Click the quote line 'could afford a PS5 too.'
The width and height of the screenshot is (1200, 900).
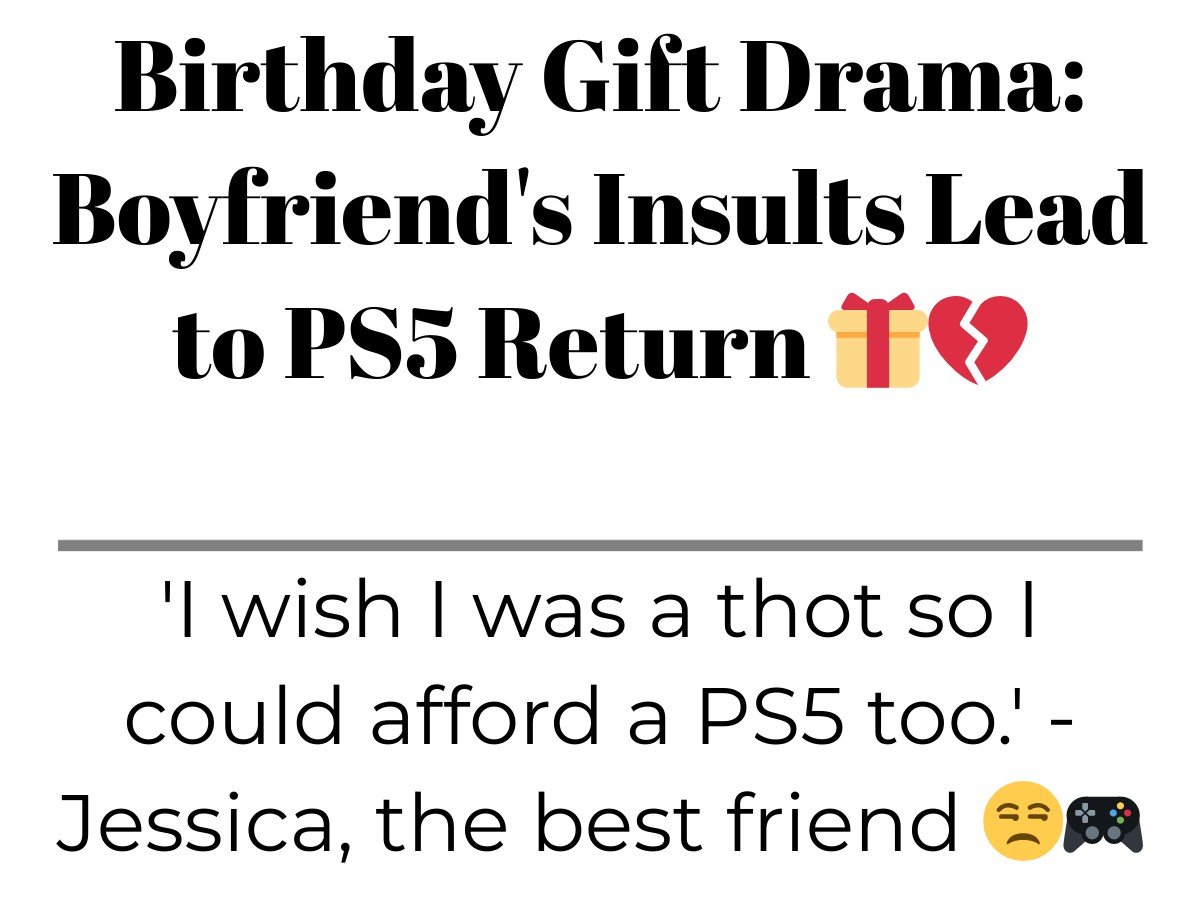pos(600,720)
